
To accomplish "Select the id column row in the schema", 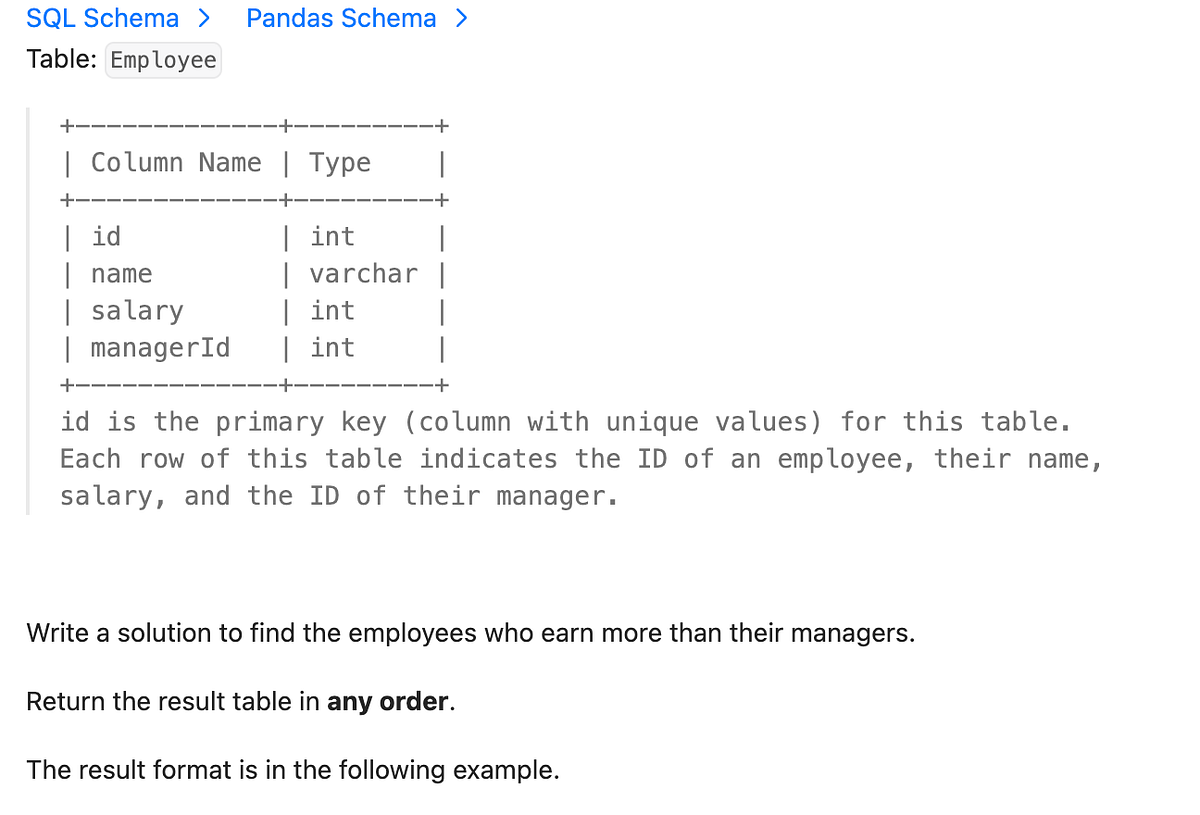I will click(107, 237).
